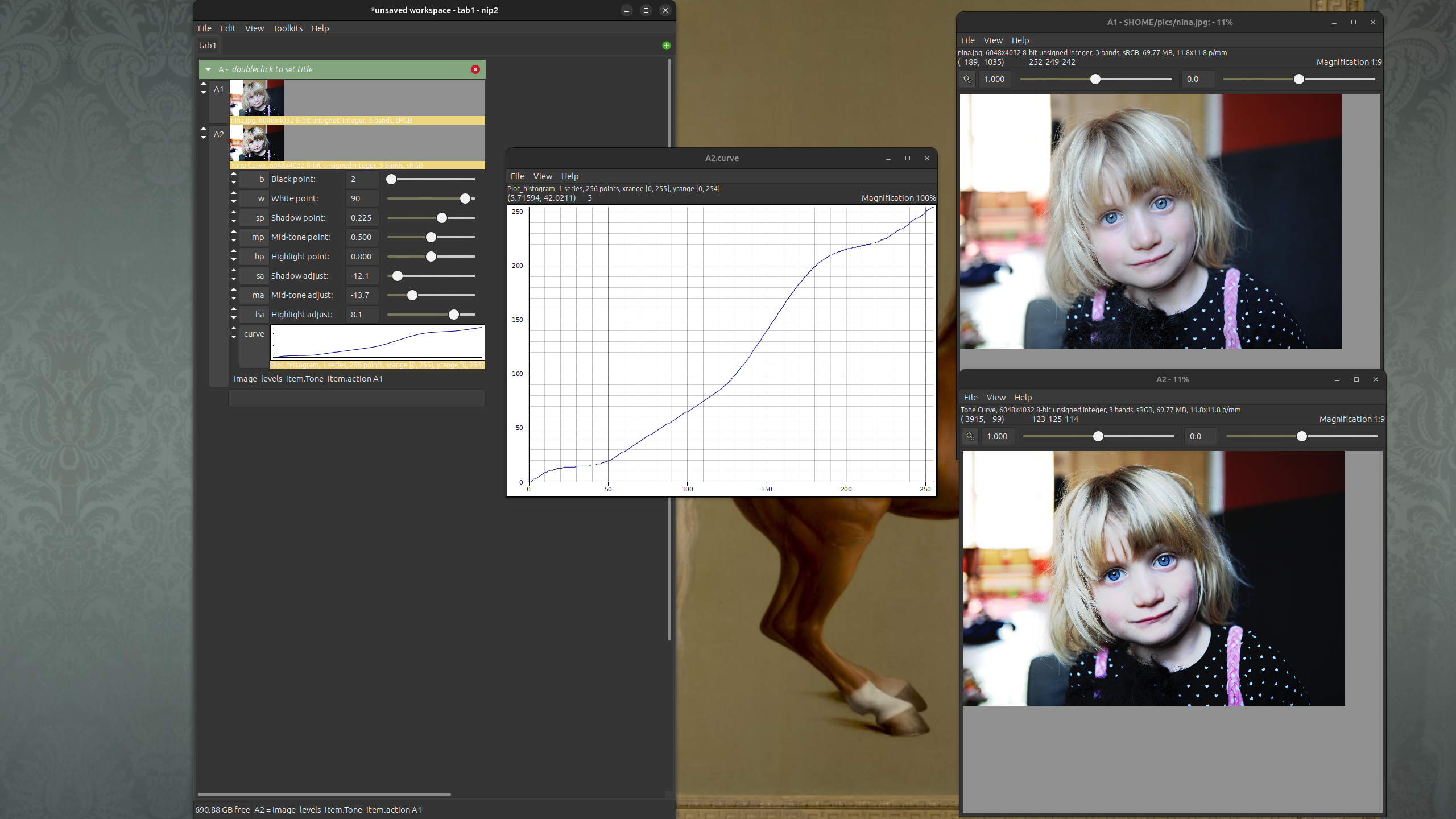Remove column A using its red X icon
The image size is (1456, 819).
[475, 69]
